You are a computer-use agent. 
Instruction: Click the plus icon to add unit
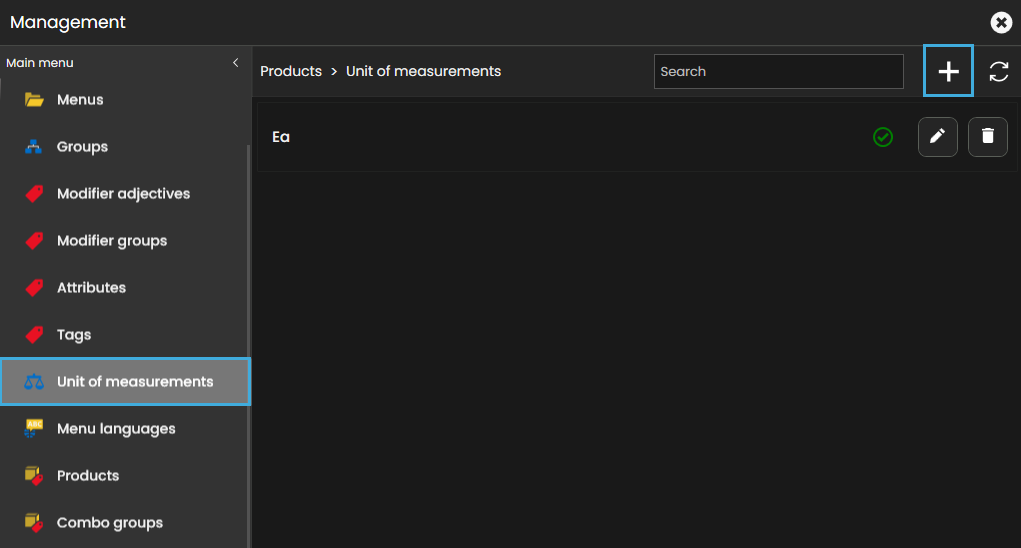[948, 72]
